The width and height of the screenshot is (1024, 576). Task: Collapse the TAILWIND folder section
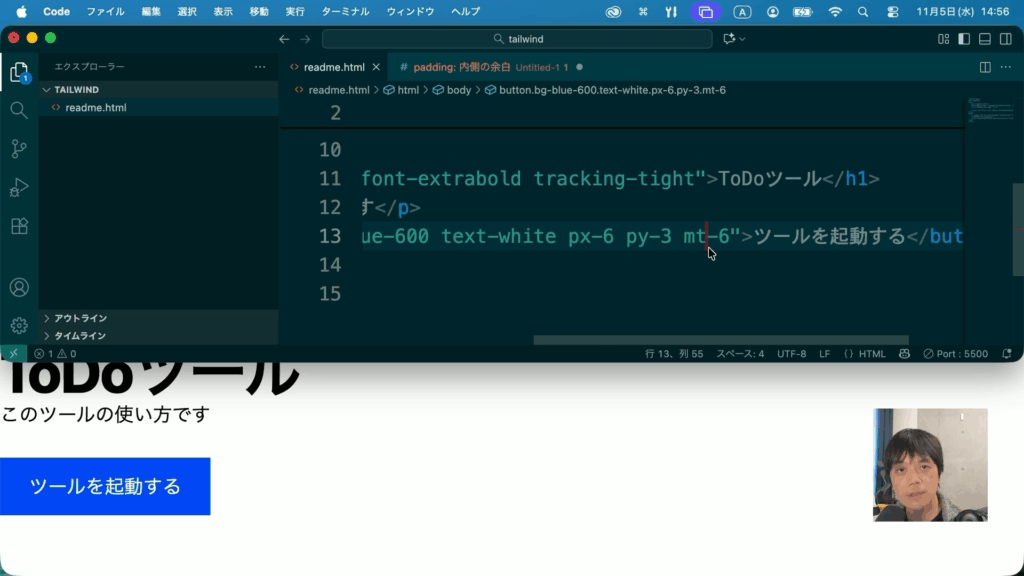76,90
